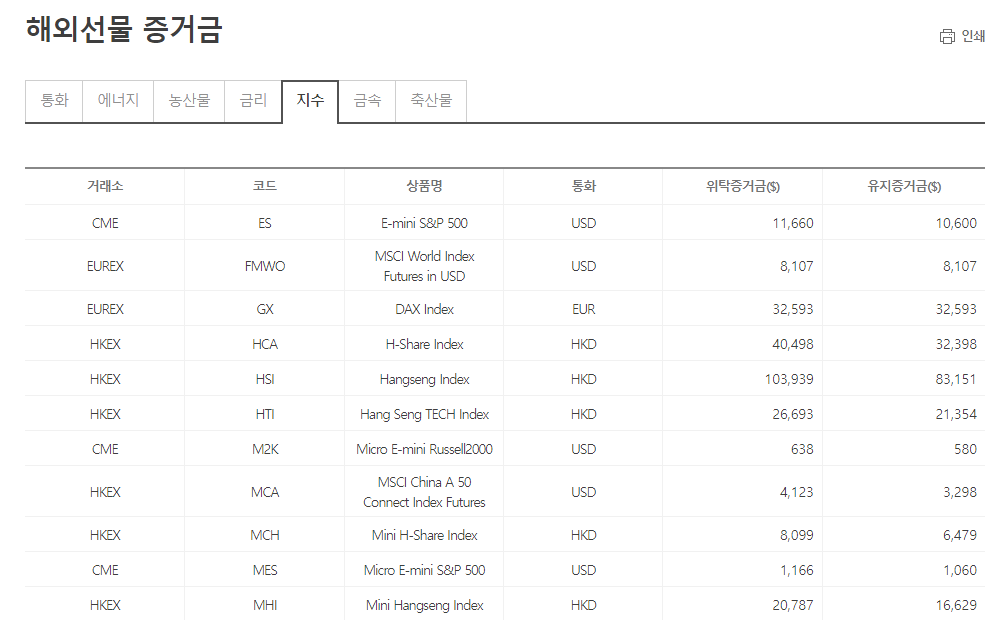
Task: Click the 32,398 maintenance margin value
Action: 956,344
